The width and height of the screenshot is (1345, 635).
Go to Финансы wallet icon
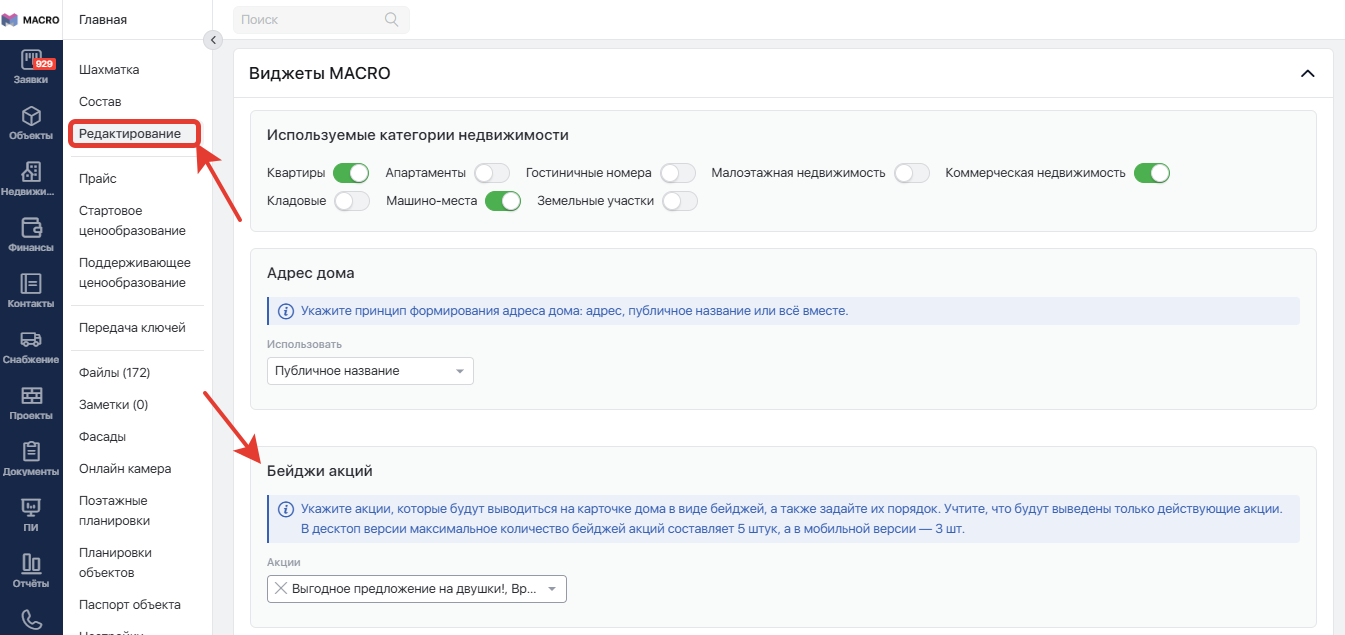(31, 228)
